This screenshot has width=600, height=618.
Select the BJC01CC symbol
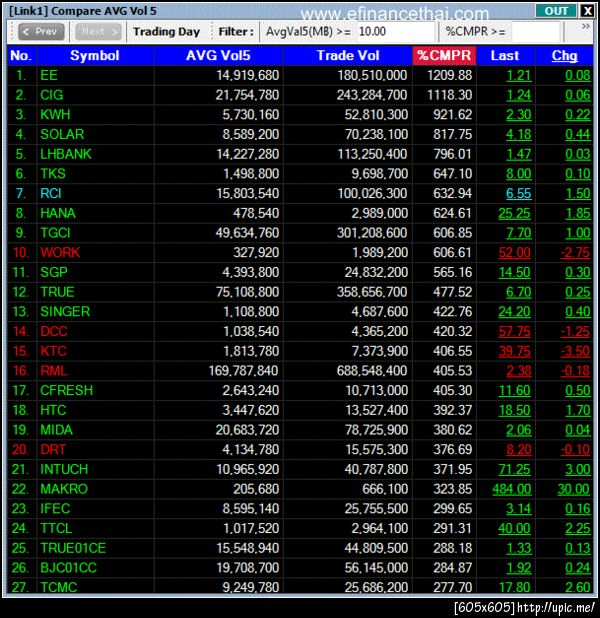pyautogui.click(x=68, y=568)
